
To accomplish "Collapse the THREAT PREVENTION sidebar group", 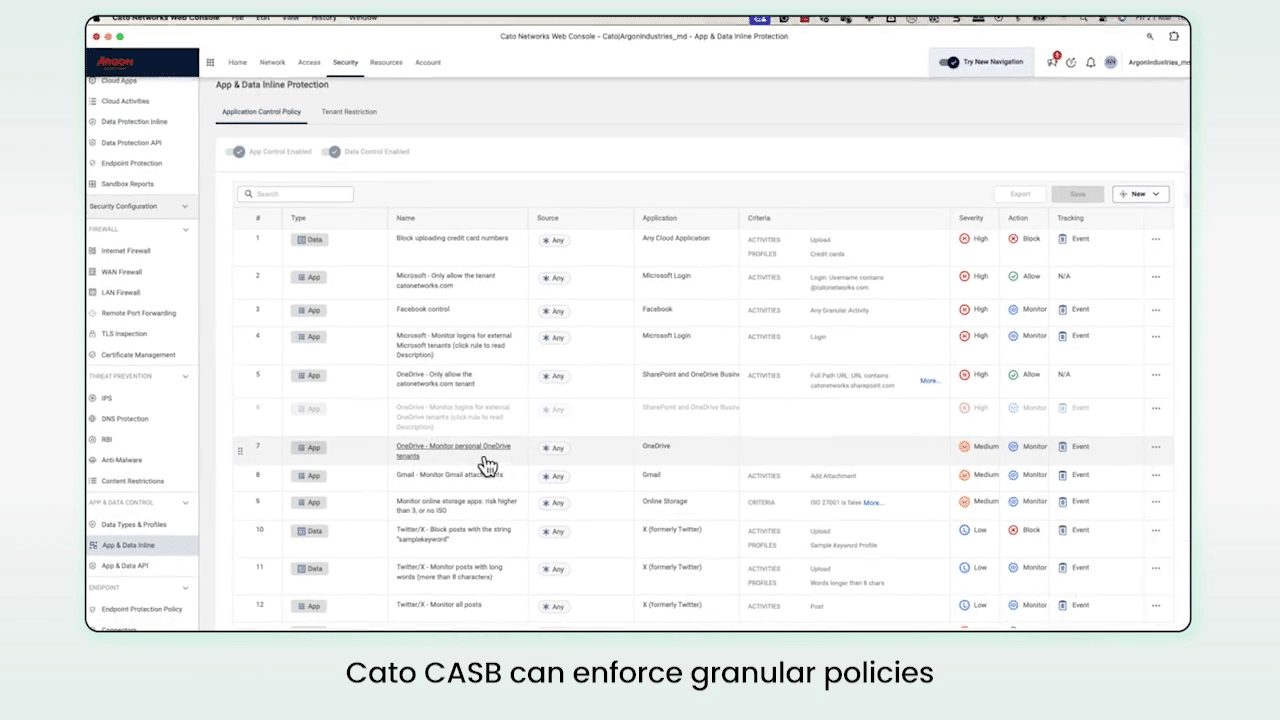I will pos(185,377).
